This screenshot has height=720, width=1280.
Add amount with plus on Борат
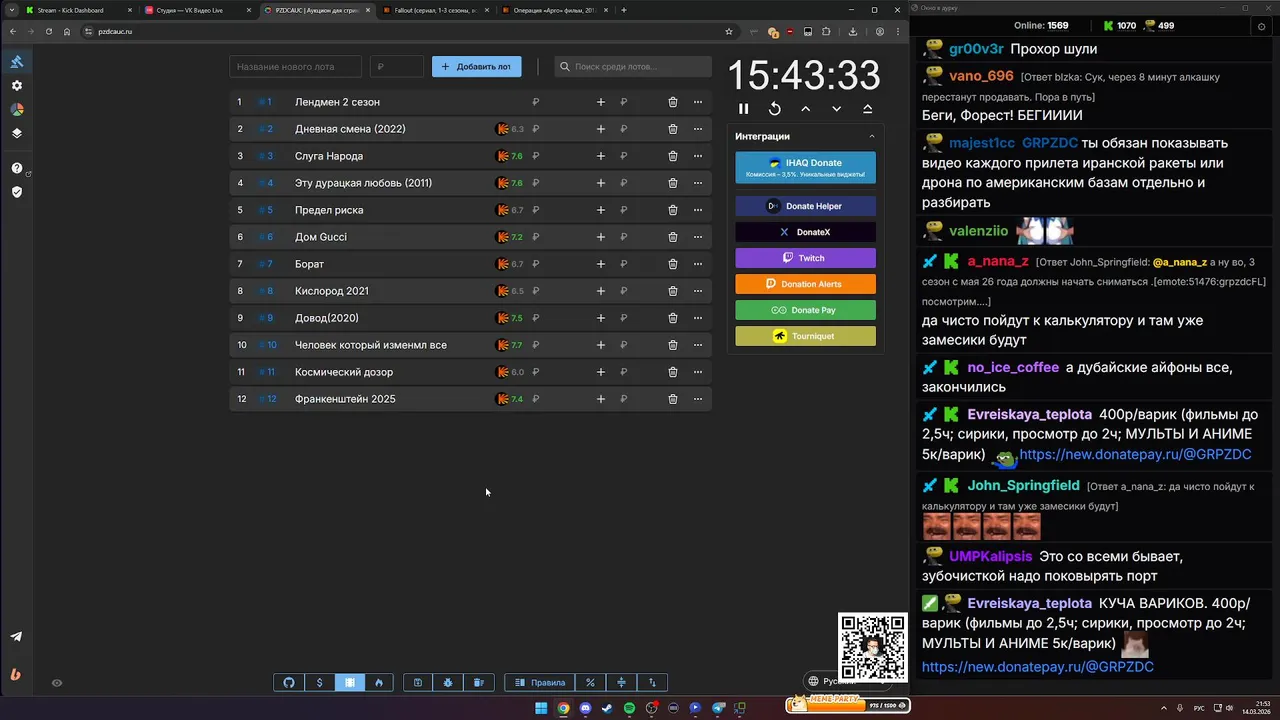click(x=601, y=264)
